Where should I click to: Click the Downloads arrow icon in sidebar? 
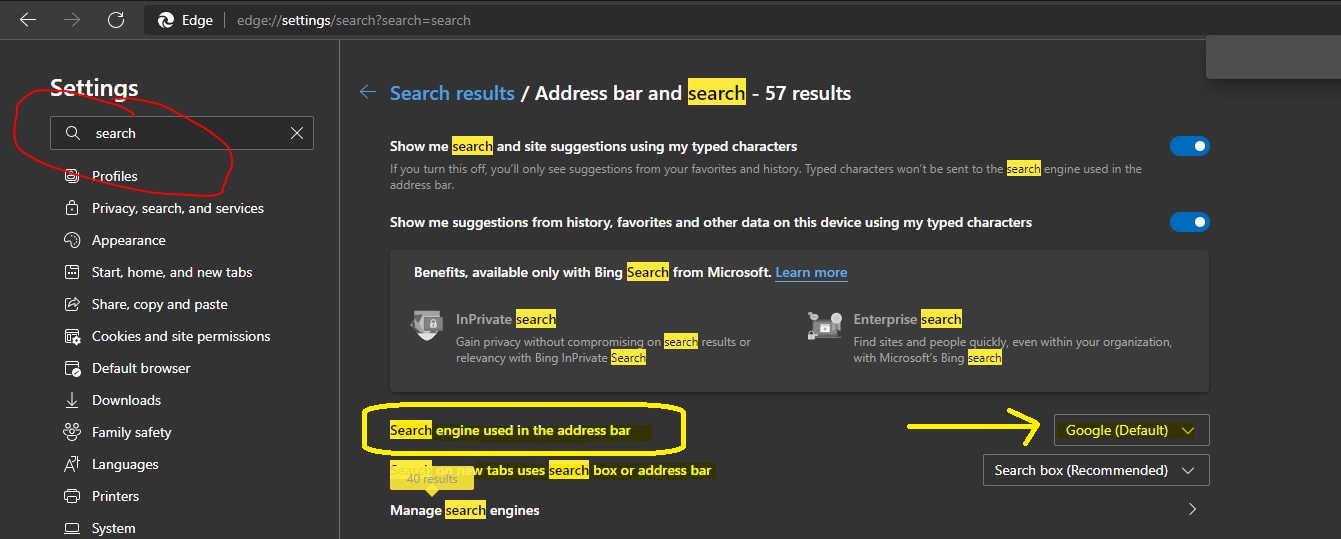point(72,400)
